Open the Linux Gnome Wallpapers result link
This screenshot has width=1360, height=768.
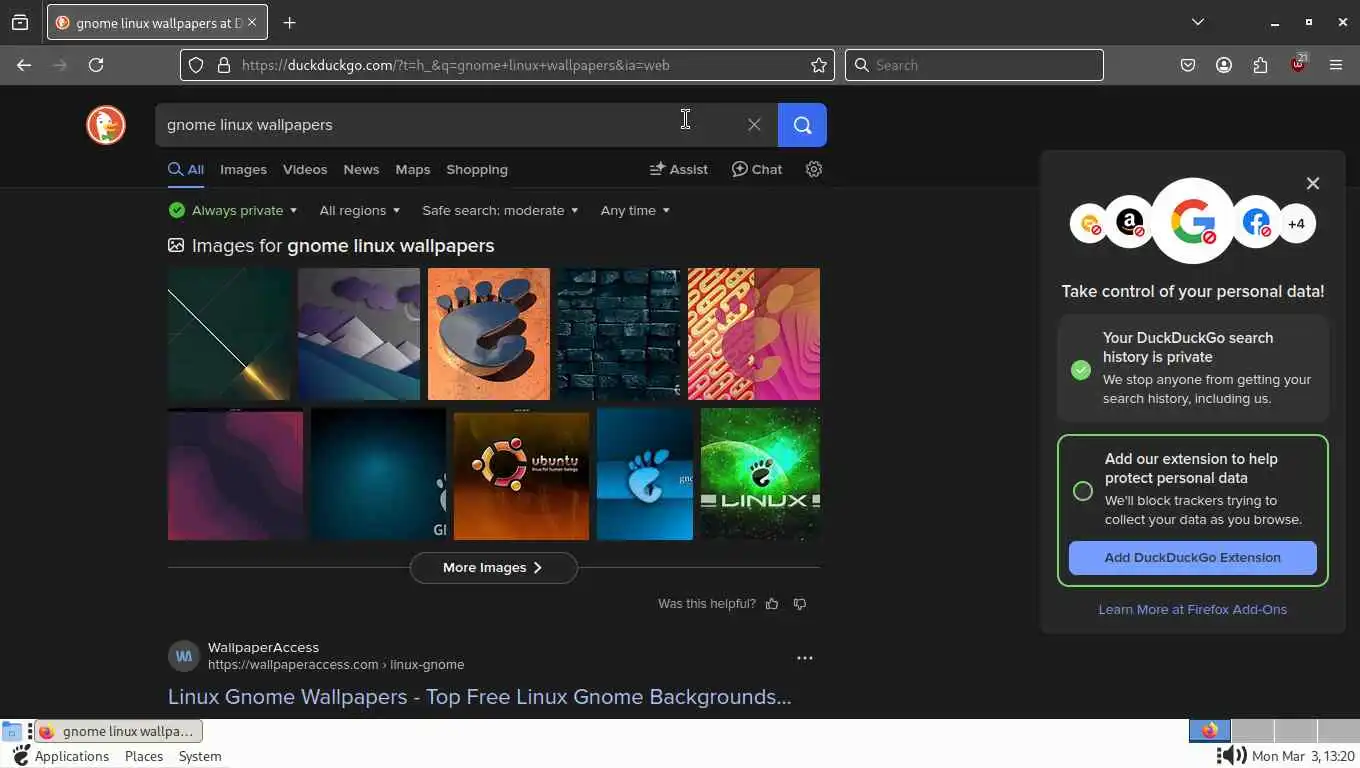pos(480,697)
